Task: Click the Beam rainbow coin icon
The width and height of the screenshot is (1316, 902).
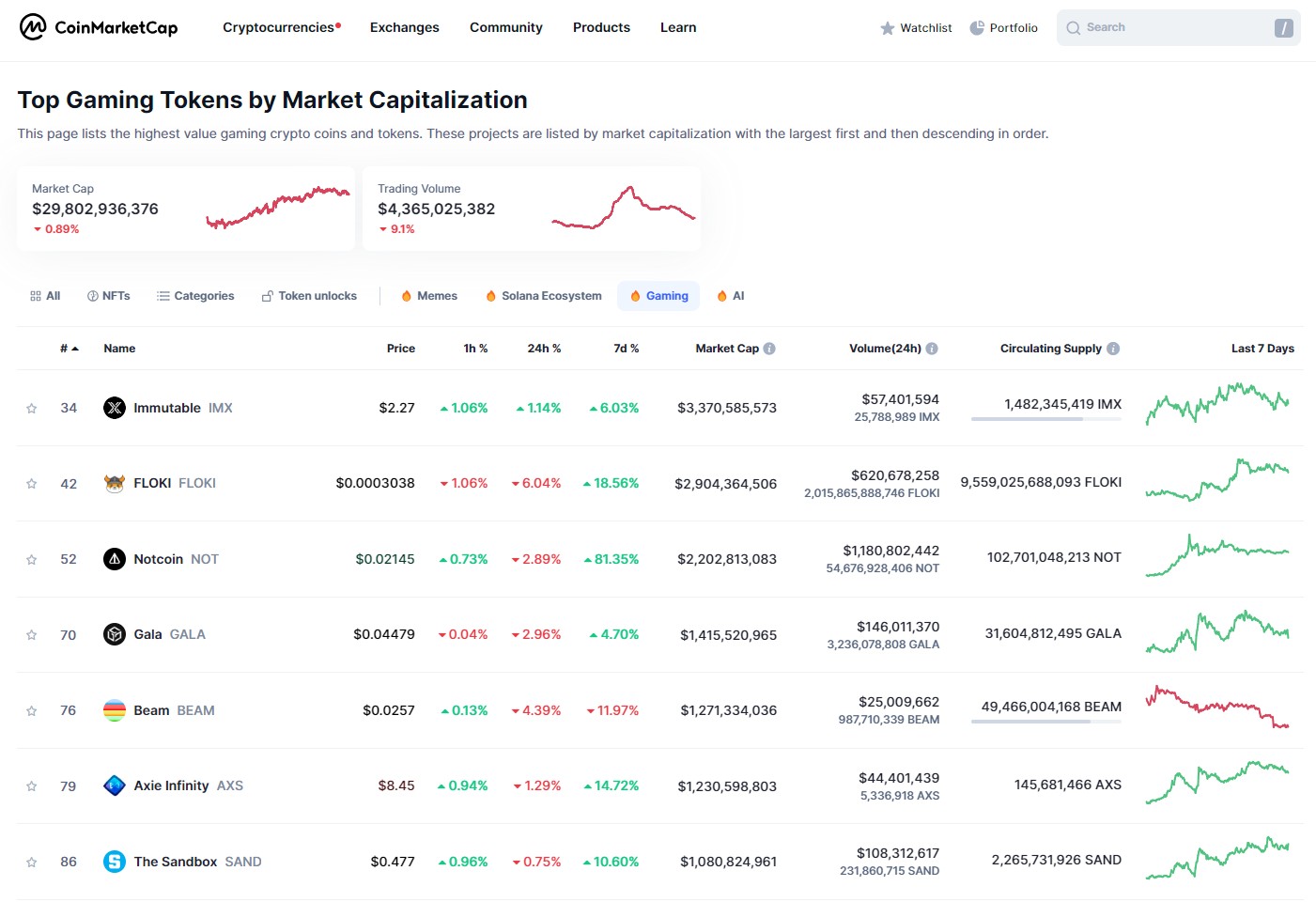Action: click(115, 710)
